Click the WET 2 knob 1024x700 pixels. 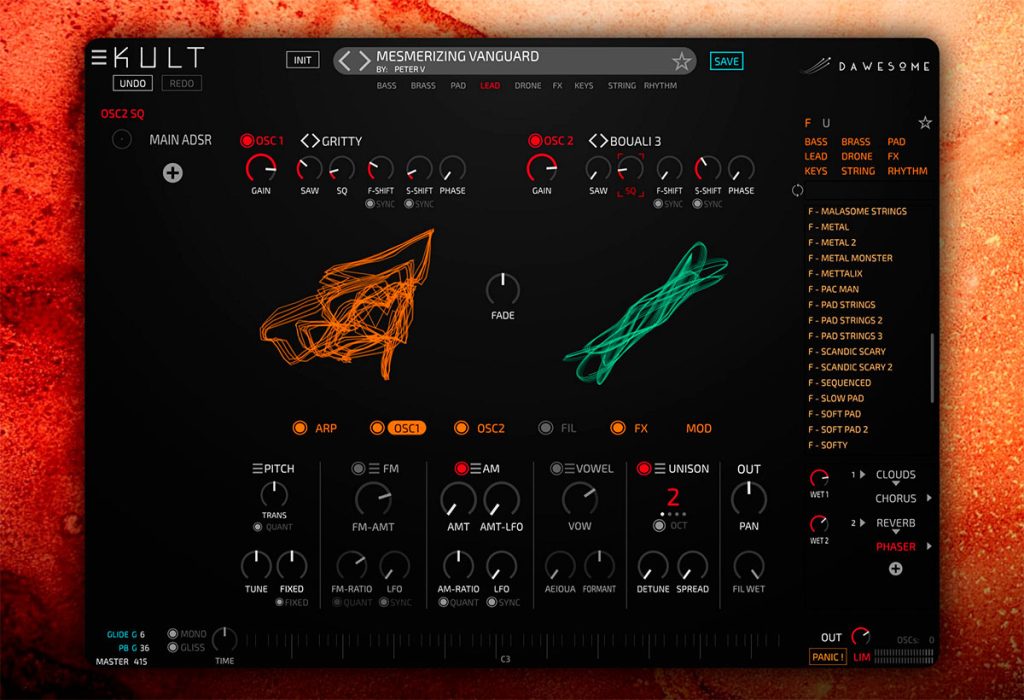pos(819,524)
